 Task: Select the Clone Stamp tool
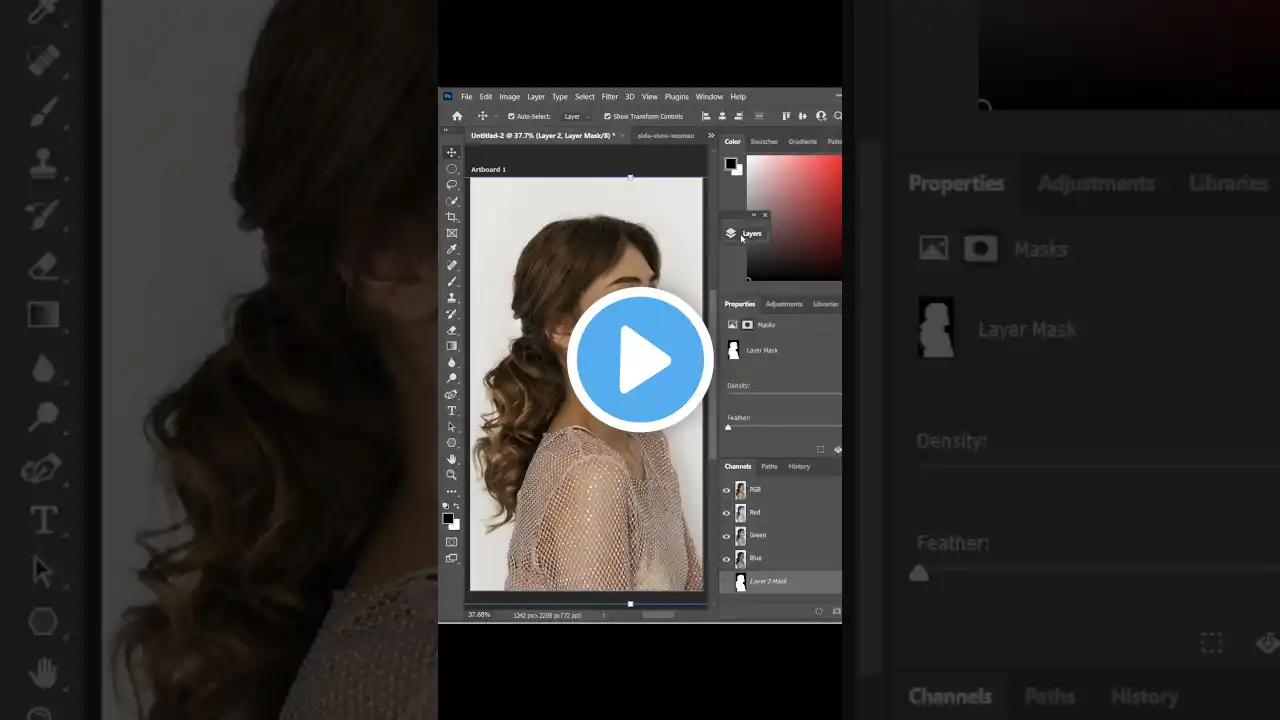click(452, 298)
